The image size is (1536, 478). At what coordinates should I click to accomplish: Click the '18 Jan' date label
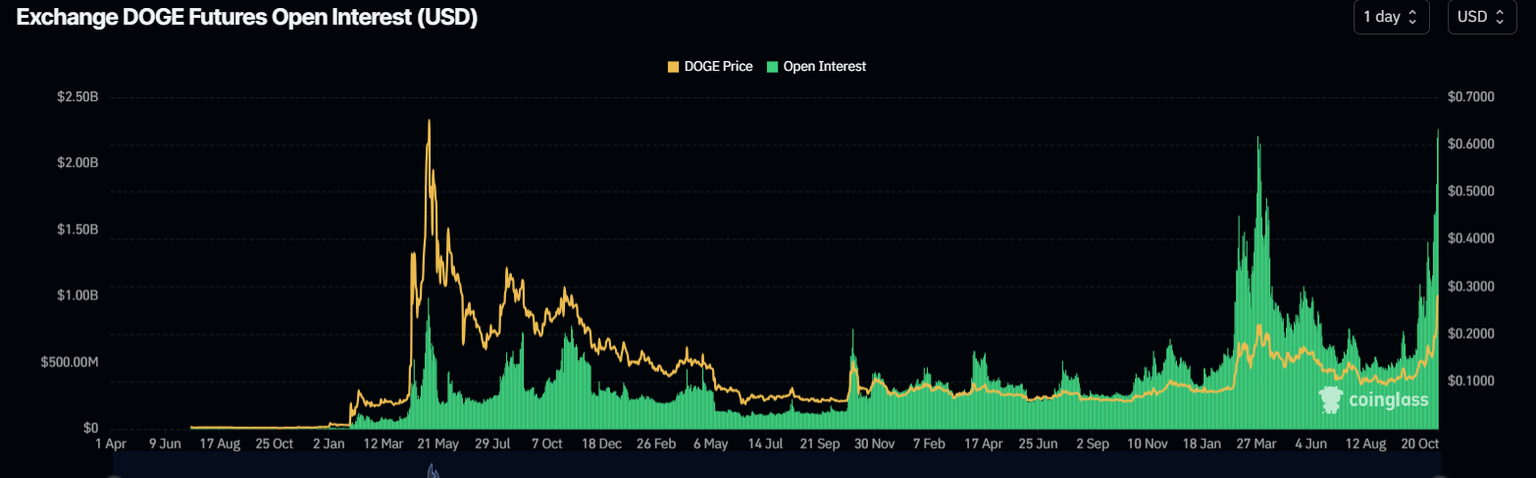[1202, 443]
